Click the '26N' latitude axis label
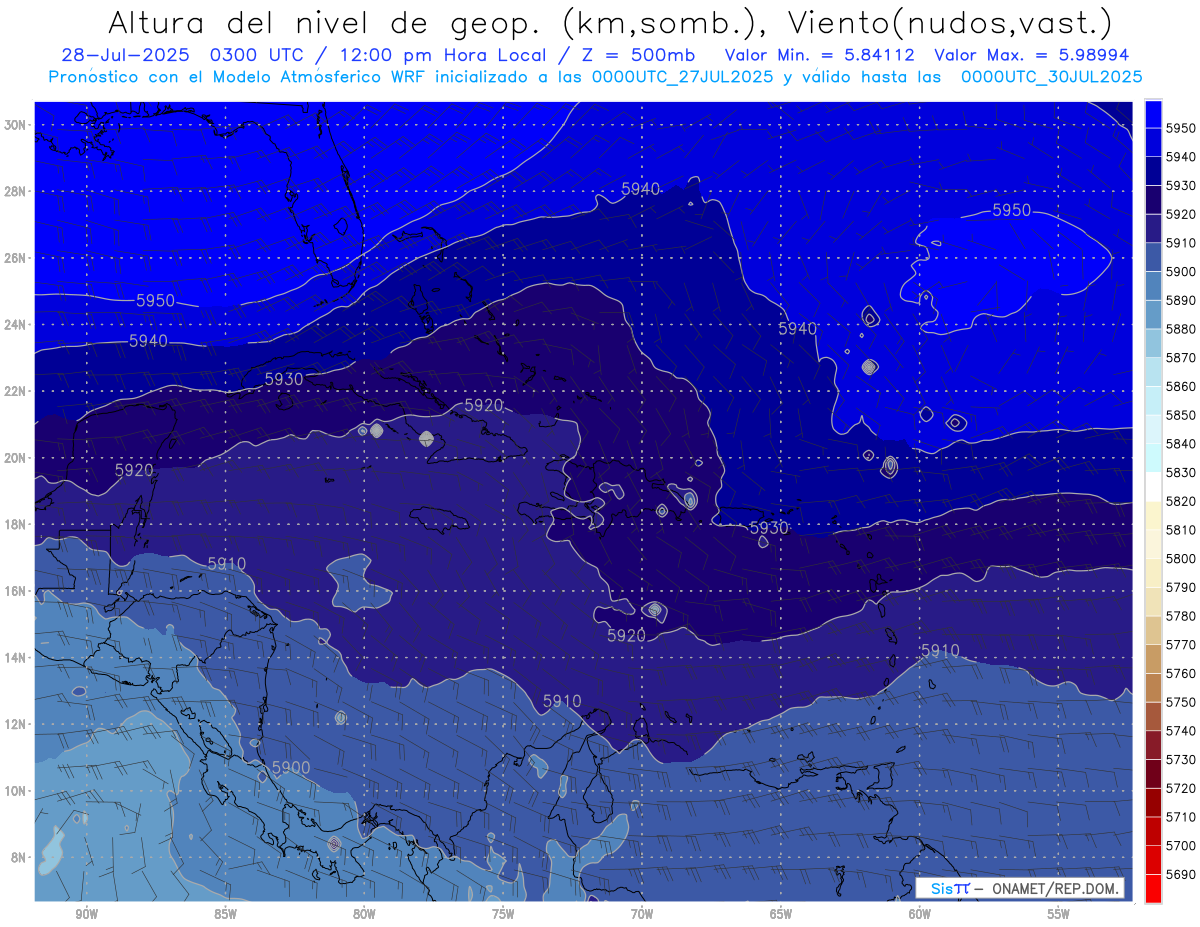This screenshot has height=927, width=1200. pos(14,258)
